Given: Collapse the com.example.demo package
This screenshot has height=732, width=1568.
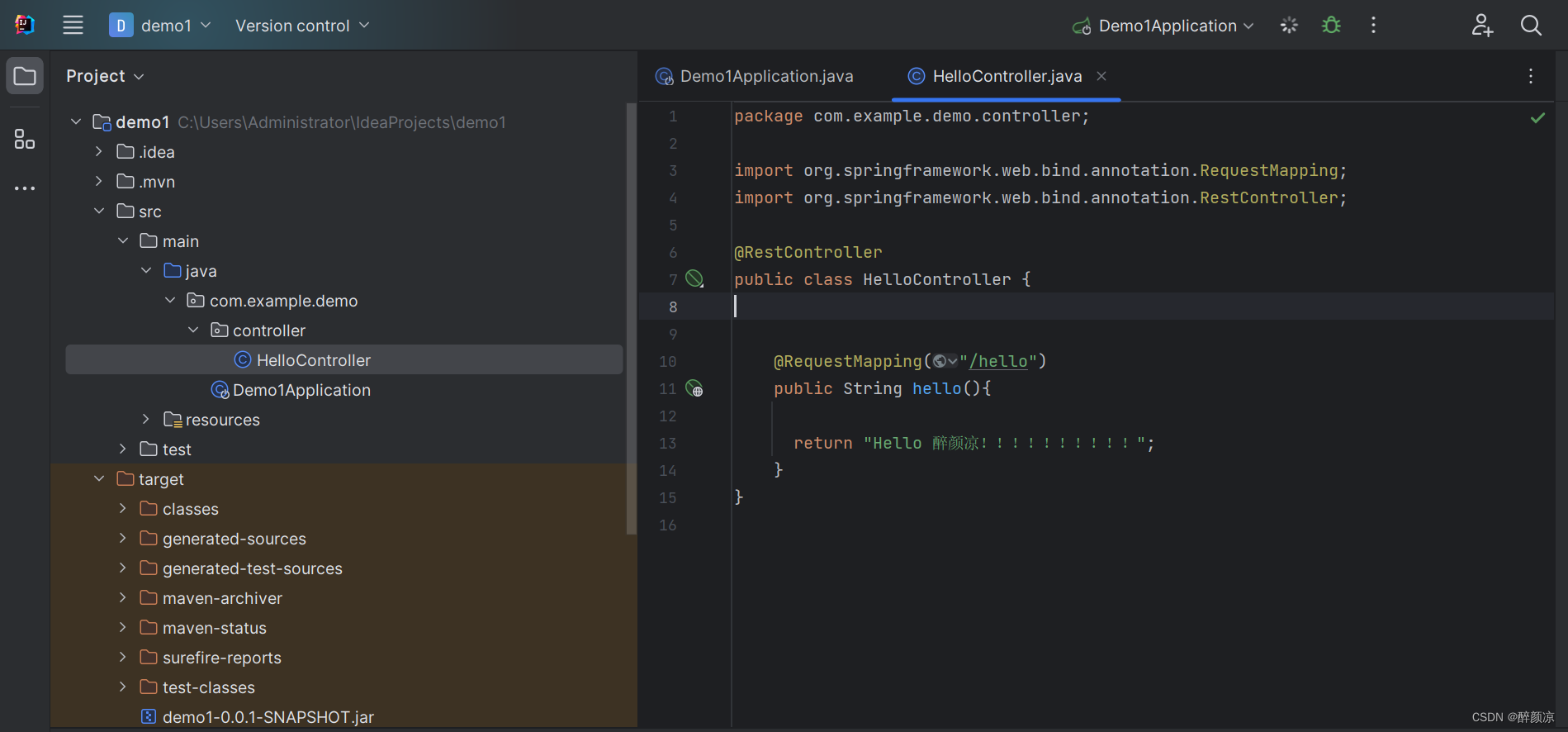Looking at the screenshot, I should (x=170, y=301).
